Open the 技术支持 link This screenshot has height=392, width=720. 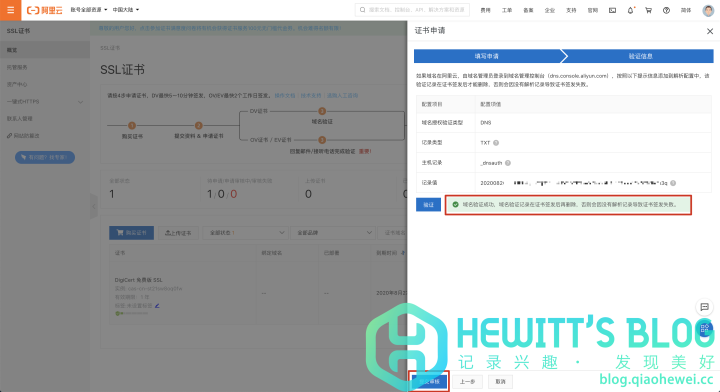(311, 95)
